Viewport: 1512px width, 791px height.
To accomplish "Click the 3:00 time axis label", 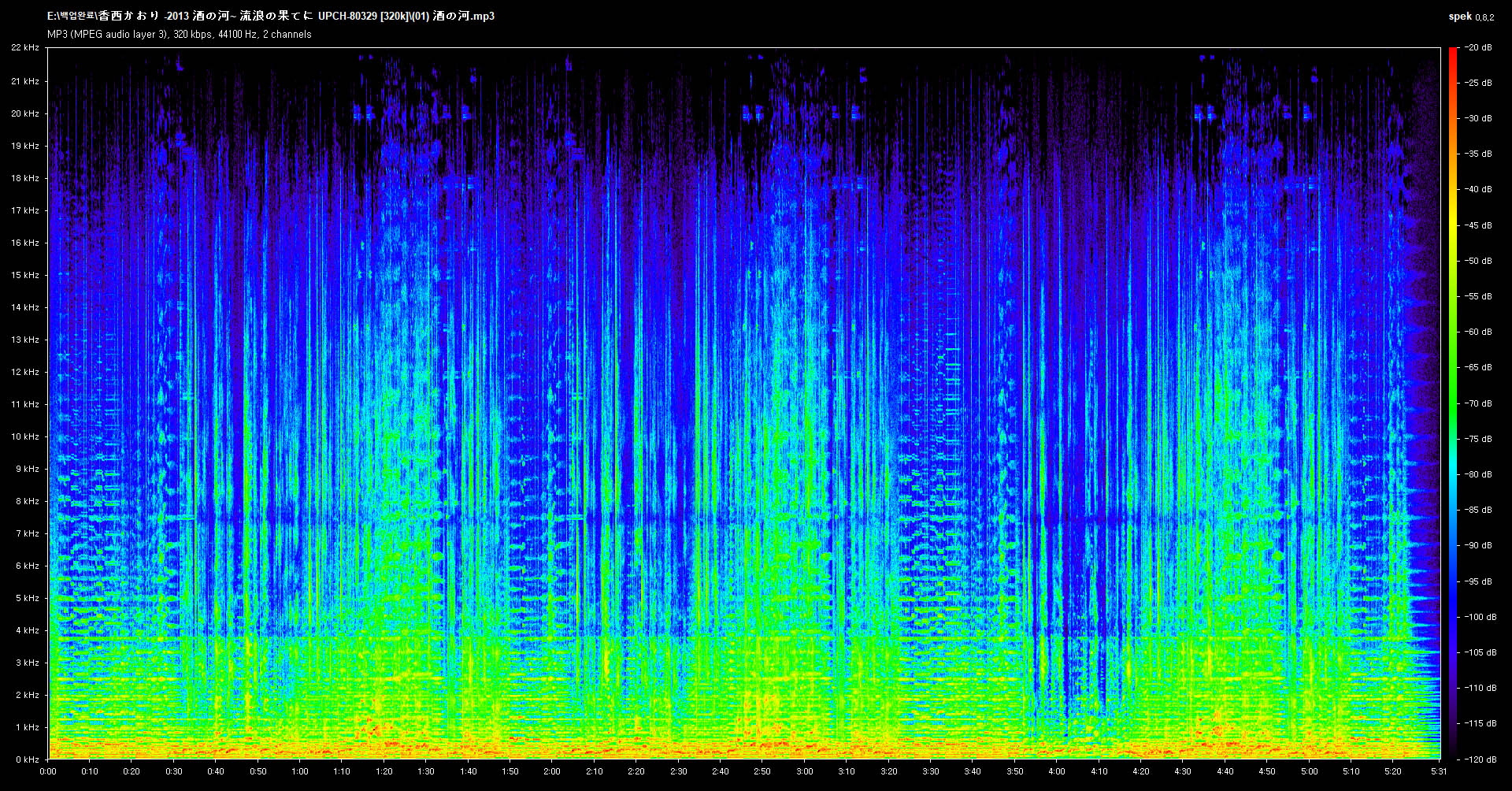I will coord(804,771).
